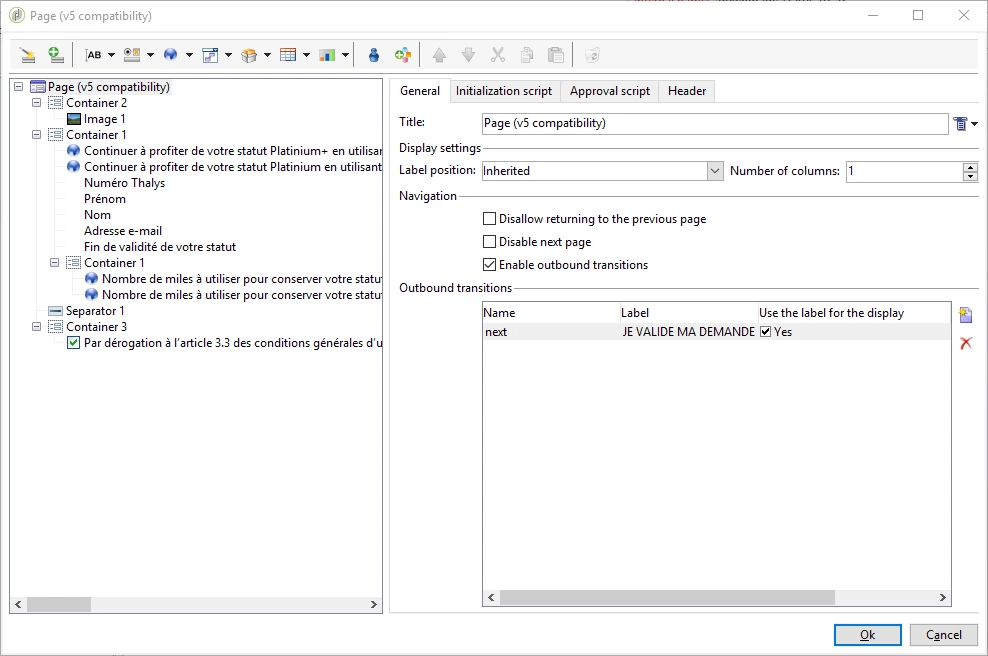Select the Prénom tree item
This screenshot has height=656, width=988.
pos(105,199)
